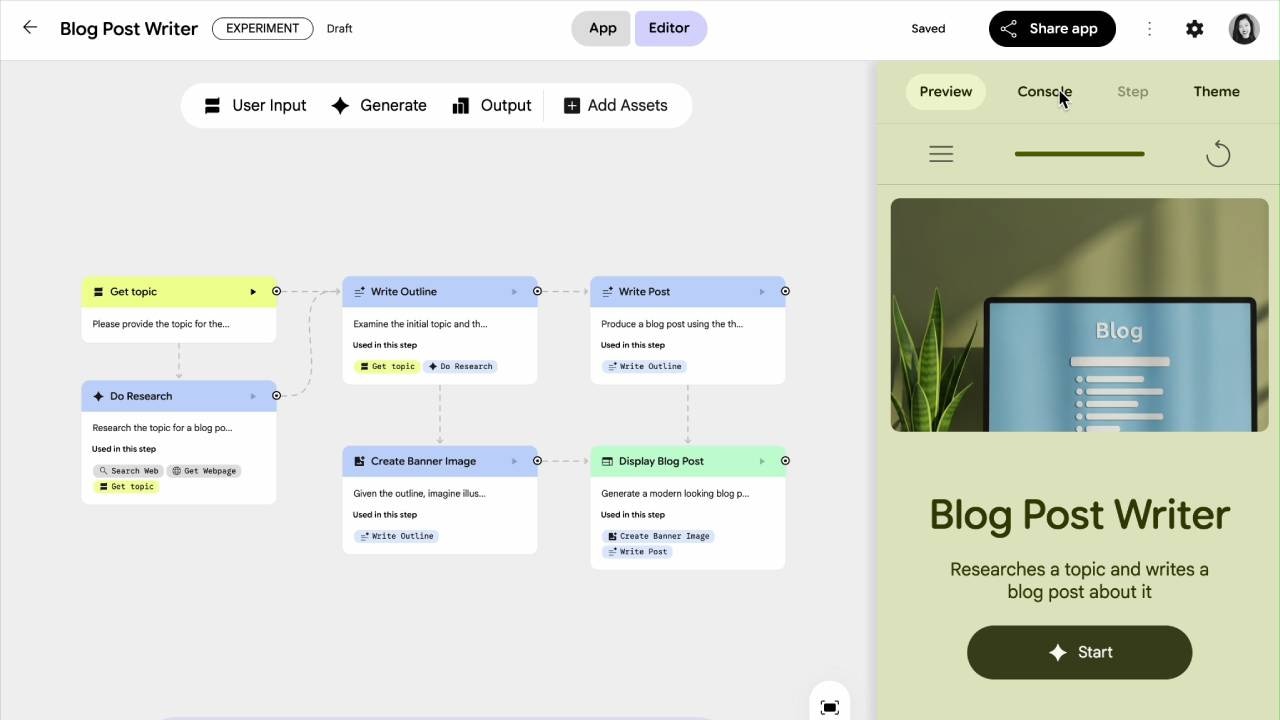Click the preview progress bar
The width and height of the screenshot is (1280, 720).
1079,154
